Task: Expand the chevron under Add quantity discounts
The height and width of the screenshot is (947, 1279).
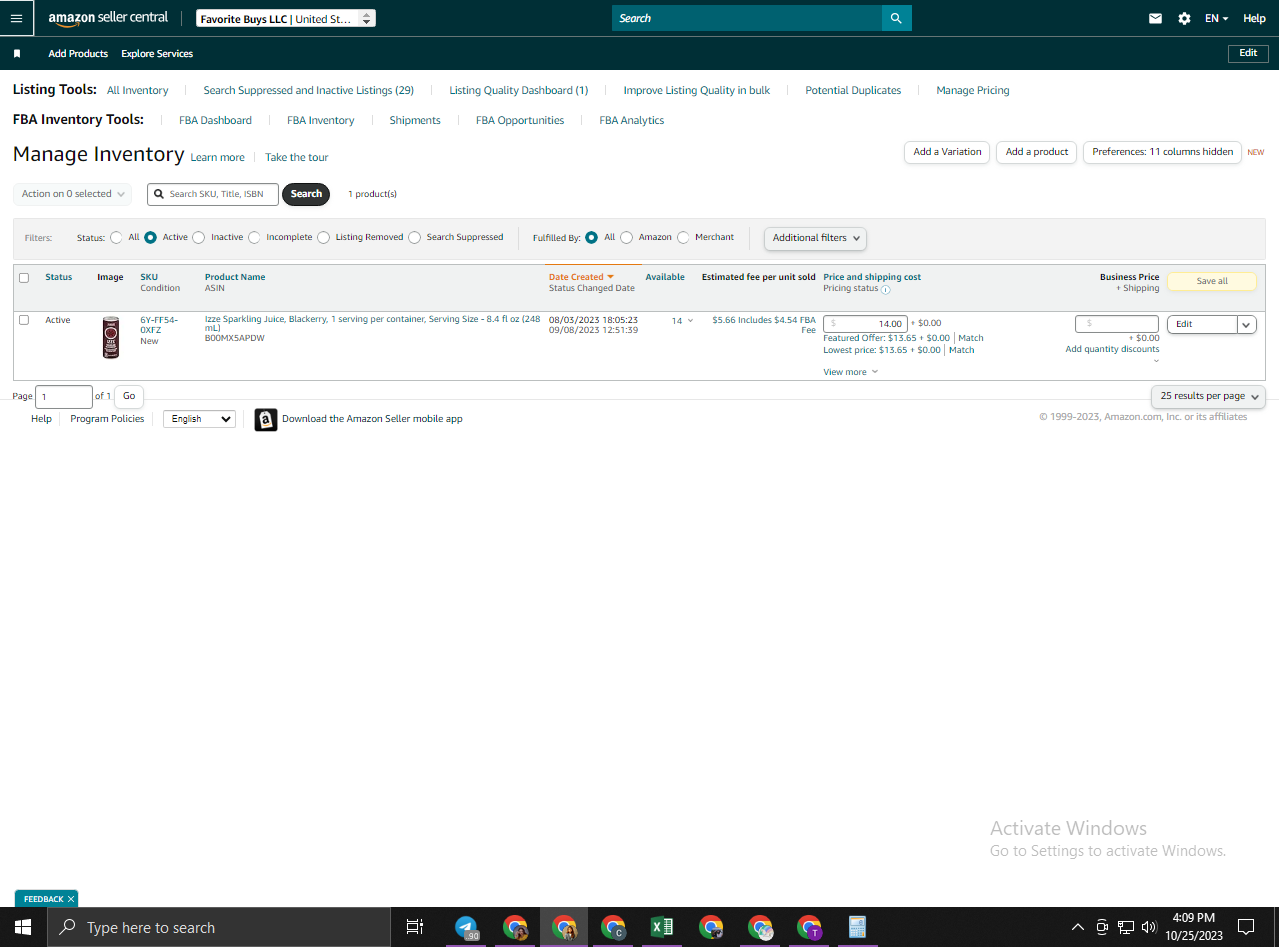Action: (x=1156, y=361)
